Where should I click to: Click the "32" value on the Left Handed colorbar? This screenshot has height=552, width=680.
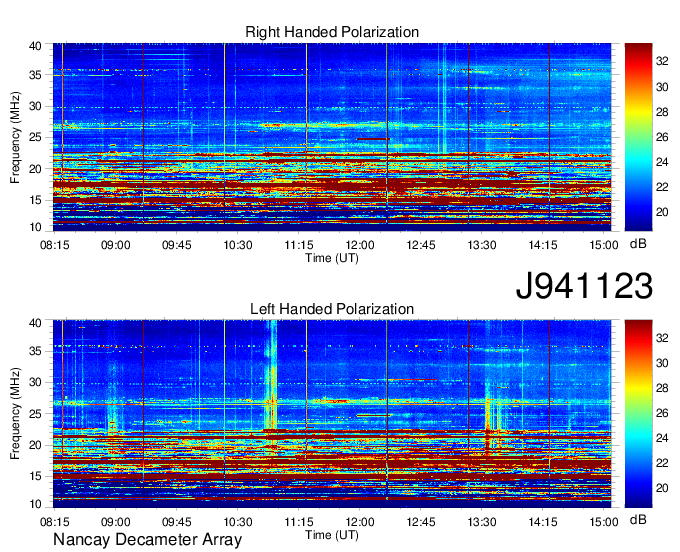click(x=662, y=338)
